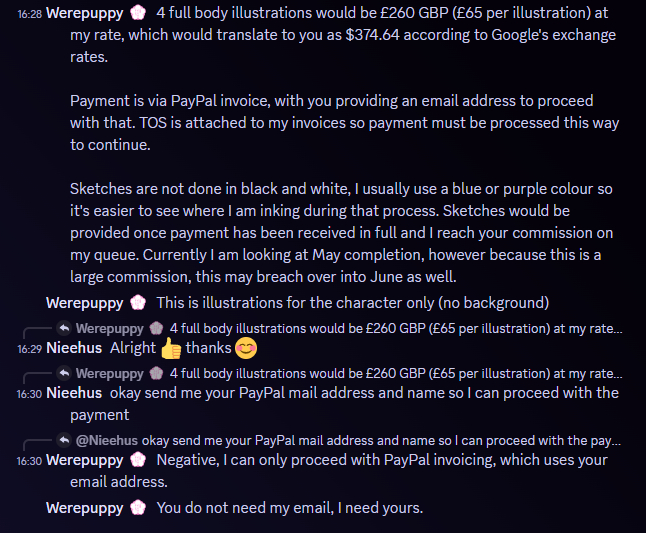Click the small avatar beside the @Niehus reply preview
Screen dimensions: 646x533
click(x=63, y=440)
